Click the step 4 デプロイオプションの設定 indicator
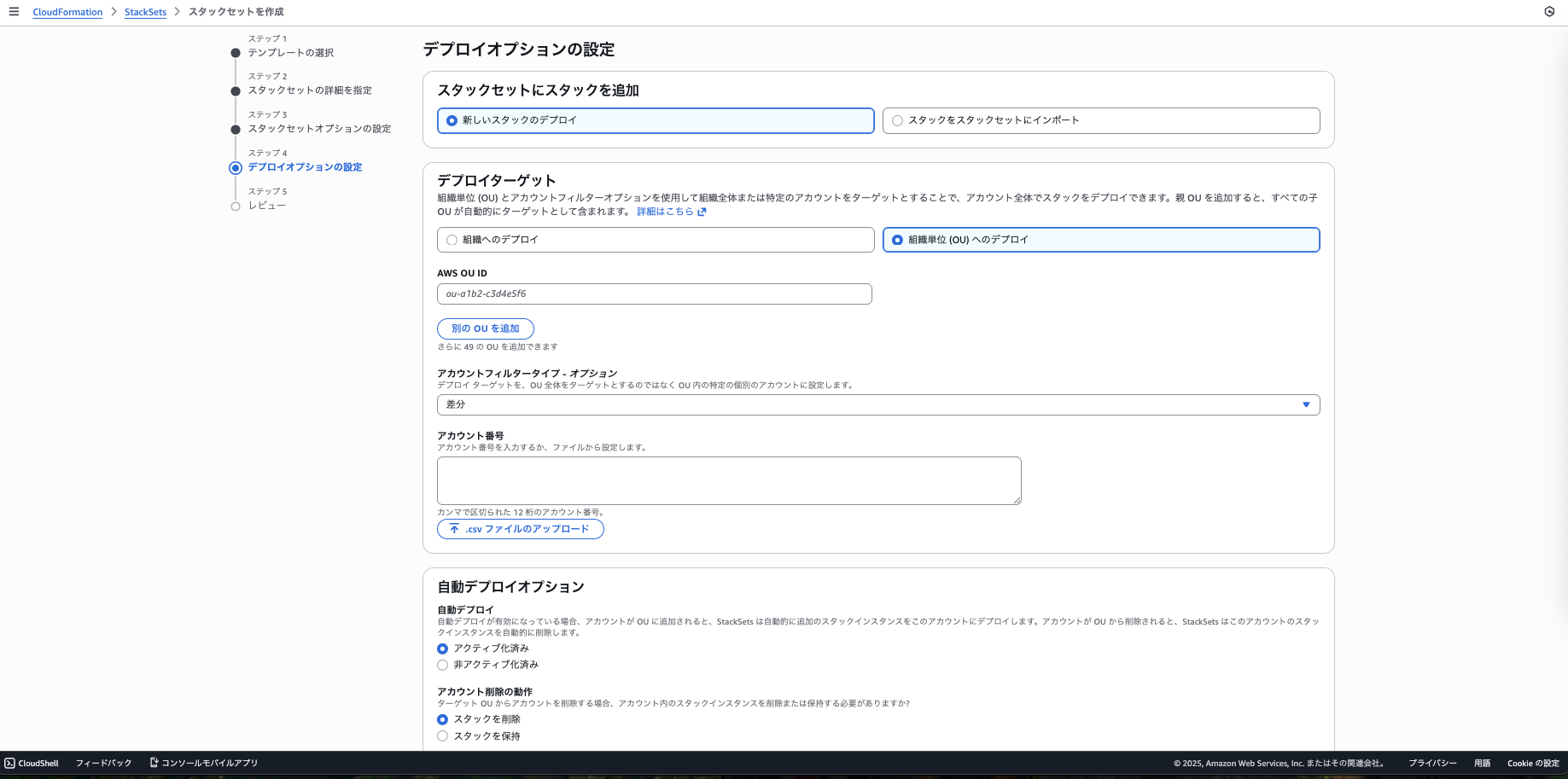Viewport: 1568px width, 779px height. (236, 168)
